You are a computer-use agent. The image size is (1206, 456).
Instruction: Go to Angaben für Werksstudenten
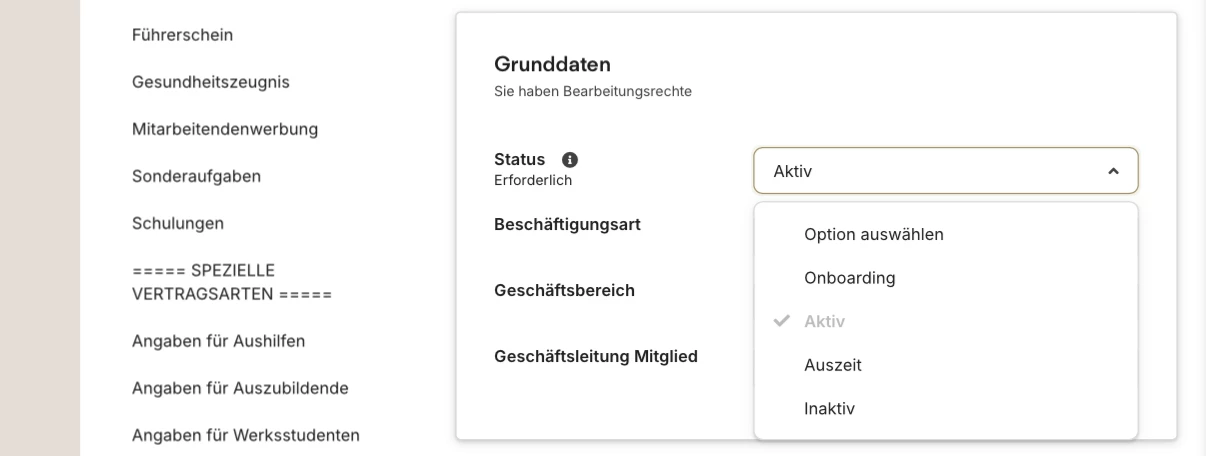click(x=245, y=435)
